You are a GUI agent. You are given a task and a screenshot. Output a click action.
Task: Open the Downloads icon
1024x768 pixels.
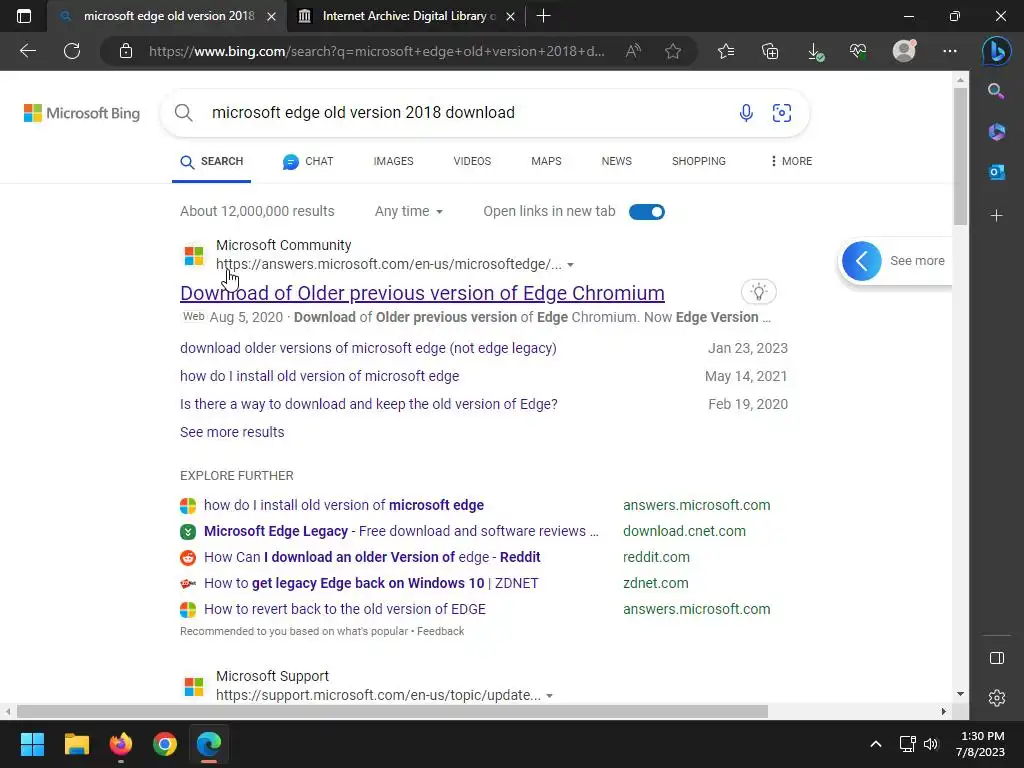tap(815, 51)
